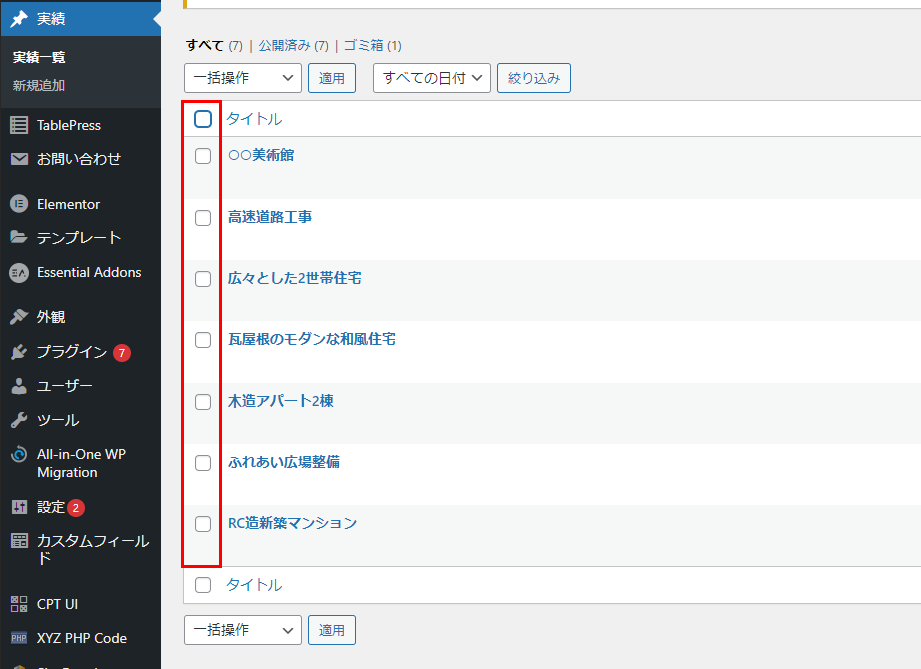Open the ゴミ箱 trash filter link
This screenshot has width=921, height=669.
pyautogui.click(x=363, y=46)
